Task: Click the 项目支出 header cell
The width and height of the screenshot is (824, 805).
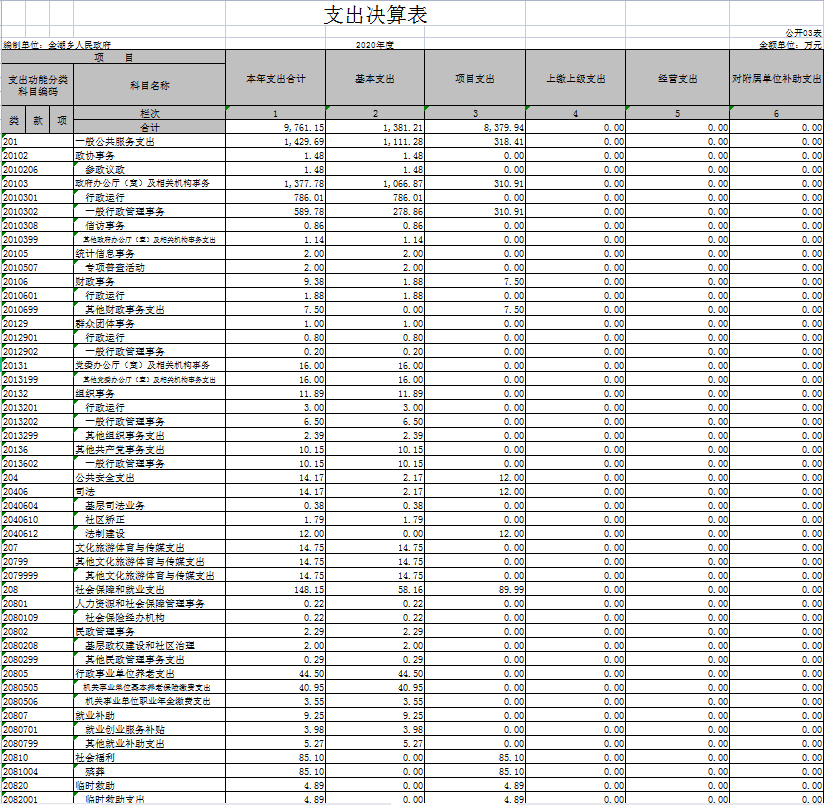Action: pos(475,78)
